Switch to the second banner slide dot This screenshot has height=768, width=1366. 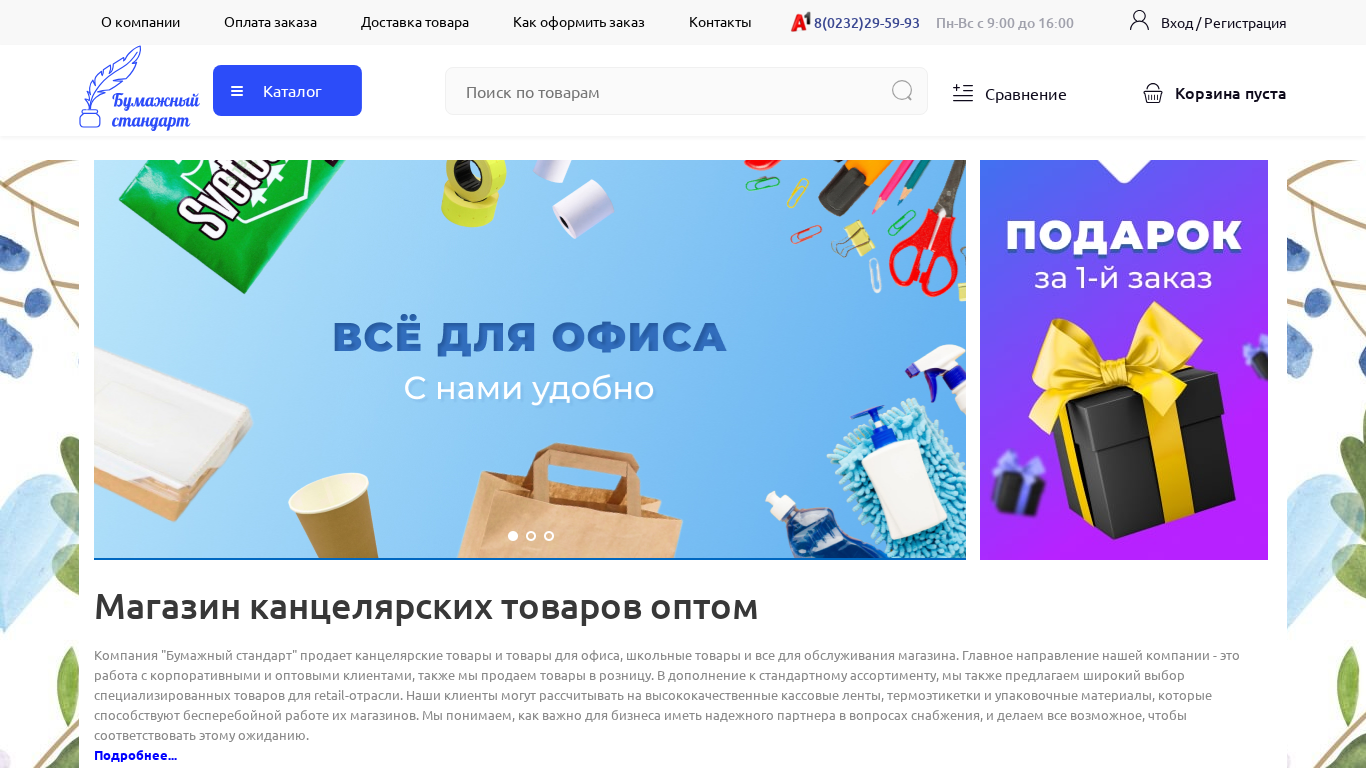click(x=531, y=536)
